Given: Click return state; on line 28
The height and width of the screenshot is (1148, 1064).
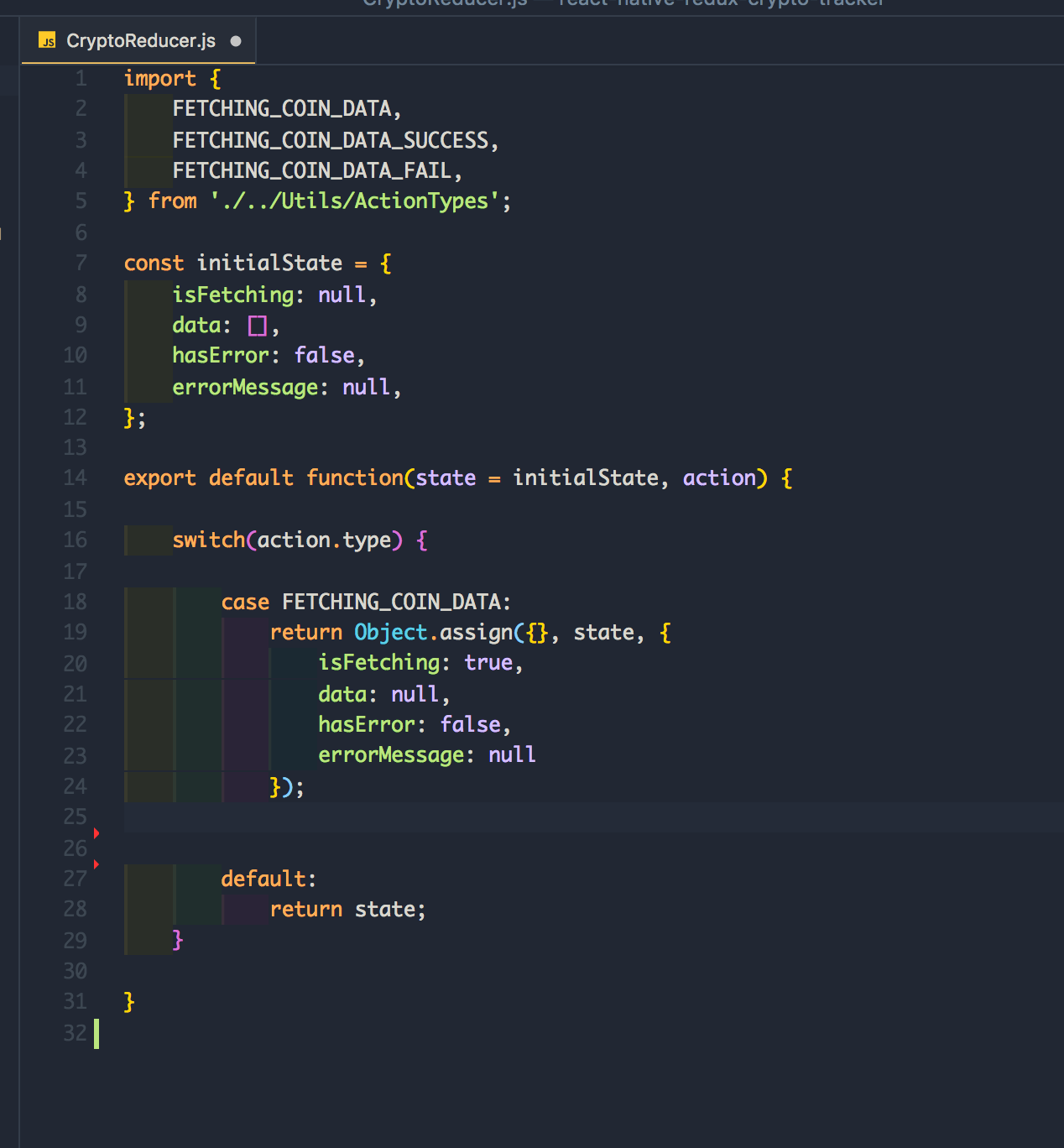Looking at the screenshot, I should pyautogui.click(x=347, y=909).
